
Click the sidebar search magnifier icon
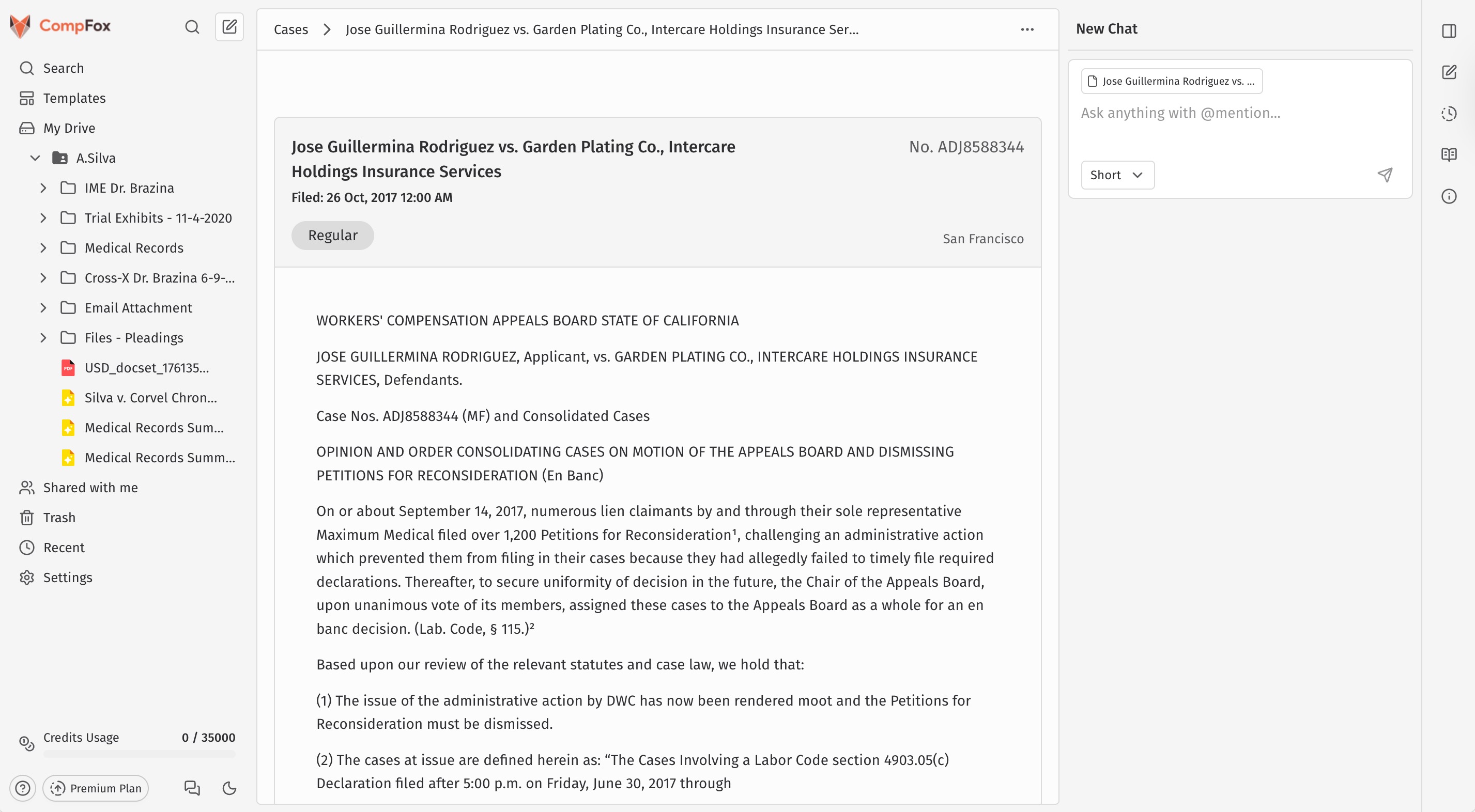[x=192, y=27]
